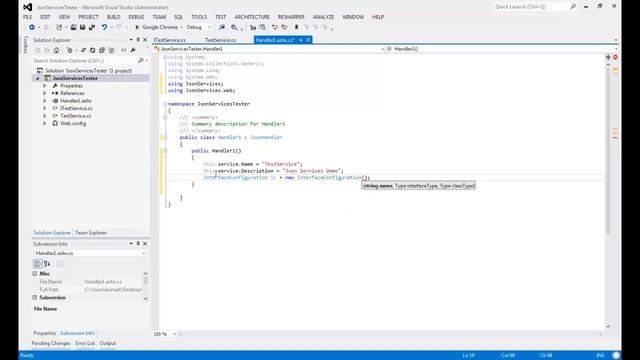Click the Undo toolbar icon
This screenshot has height=360, width=640.
point(104,27)
